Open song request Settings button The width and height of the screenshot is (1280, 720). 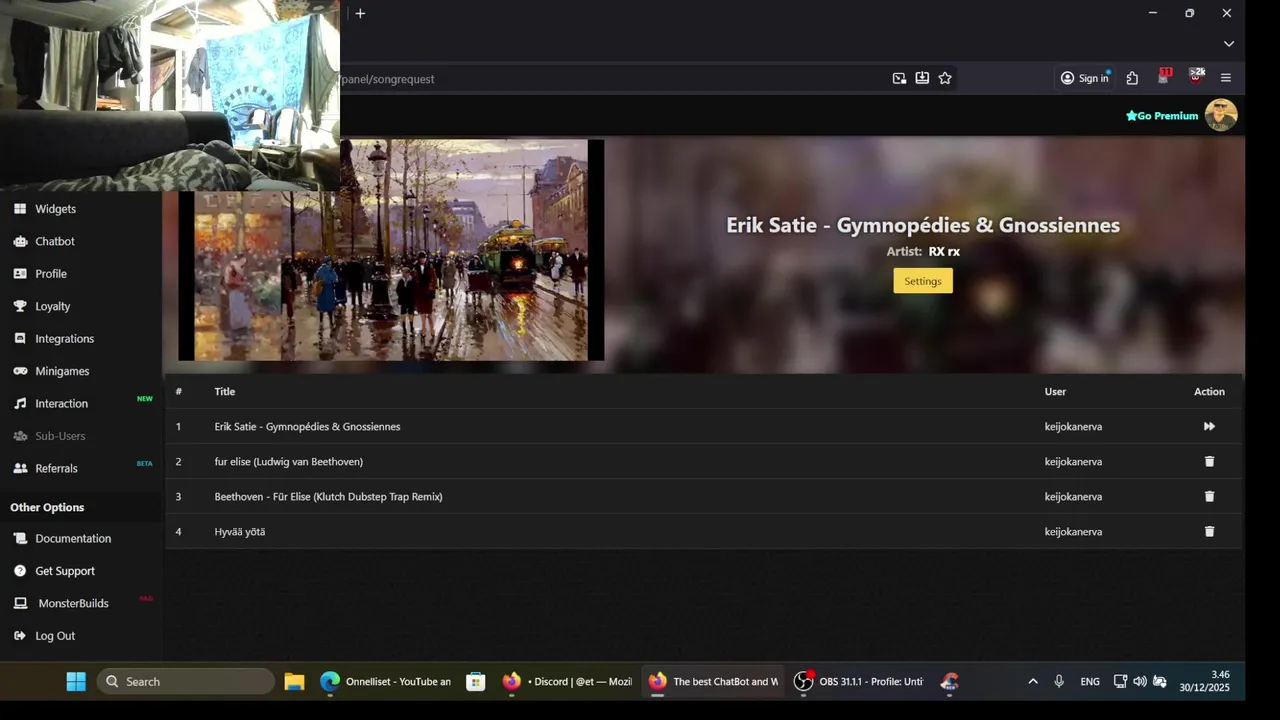[923, 281]
